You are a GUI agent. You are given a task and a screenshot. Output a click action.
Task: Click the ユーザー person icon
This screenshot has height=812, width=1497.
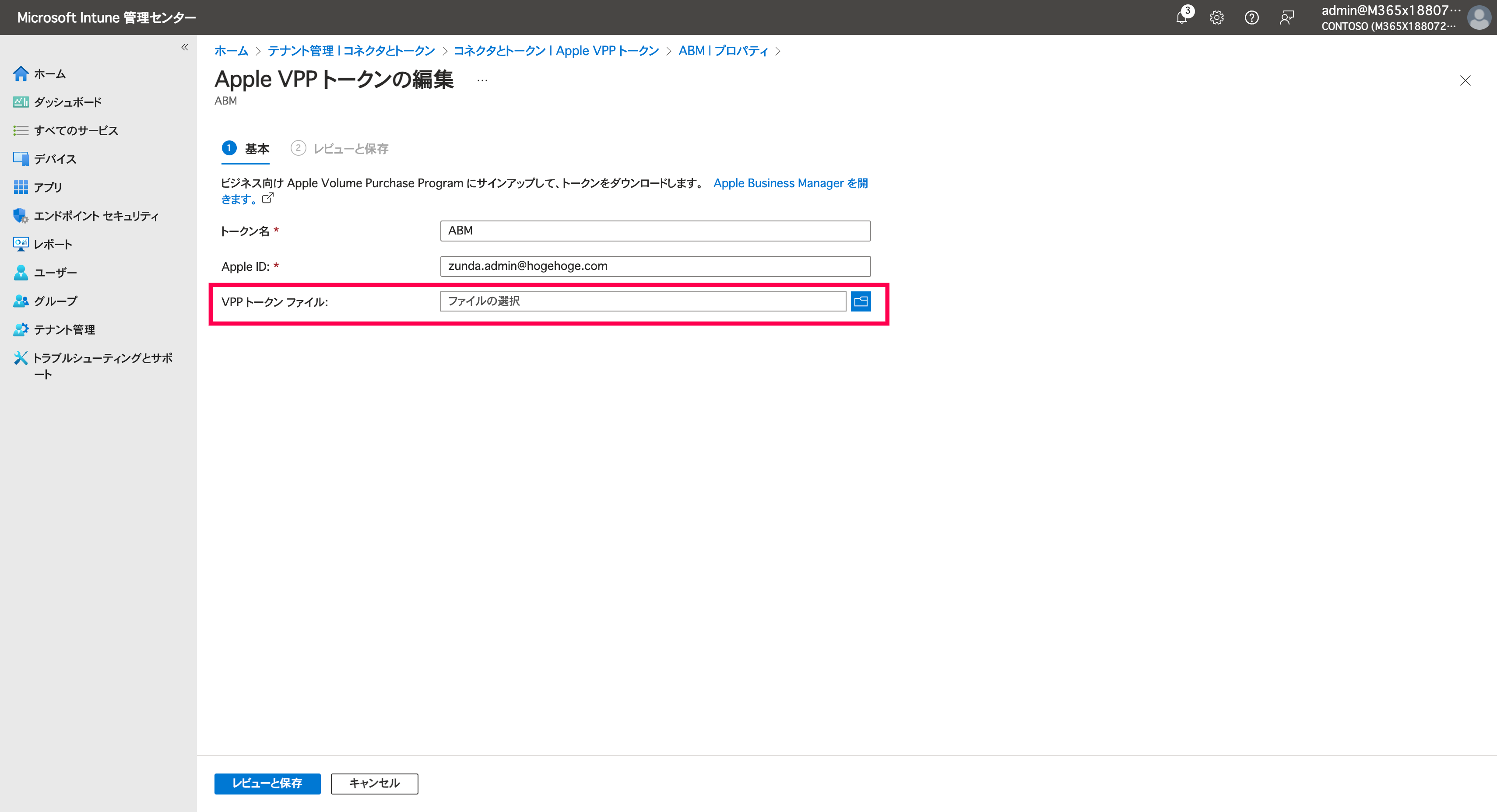tap(20, 273)
